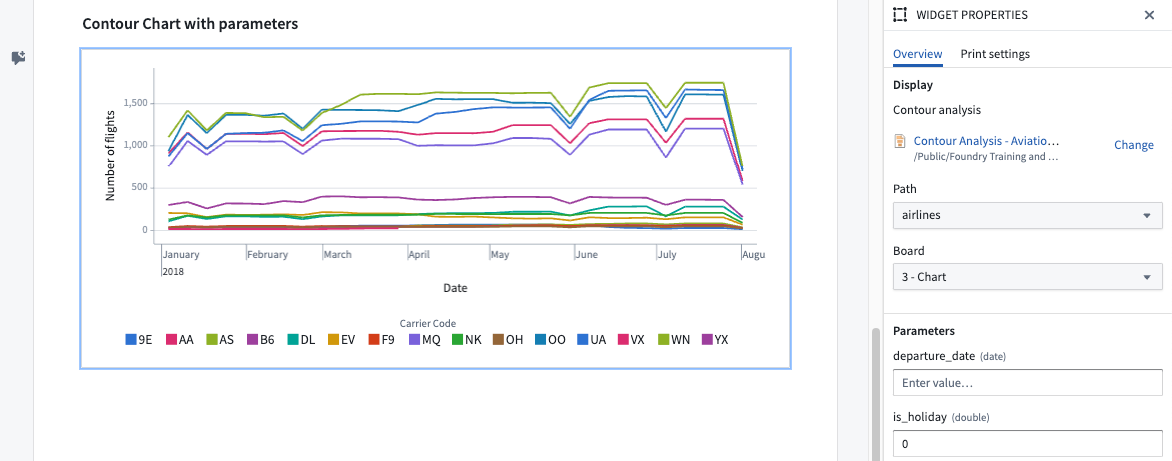
Task: Click the 'May' axis label
Action: (x=500, y=255)
